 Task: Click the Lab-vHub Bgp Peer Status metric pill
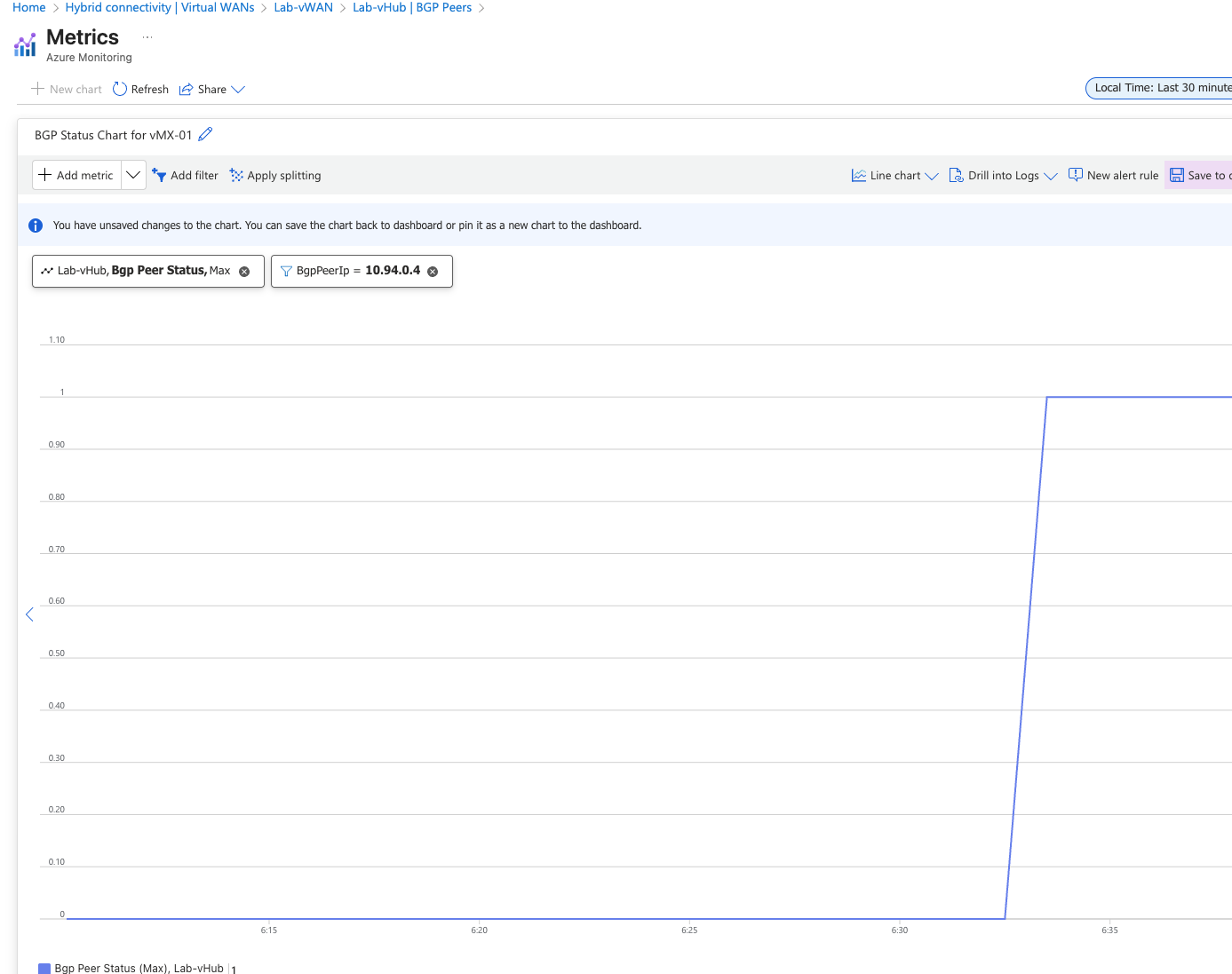coord(148,271)
